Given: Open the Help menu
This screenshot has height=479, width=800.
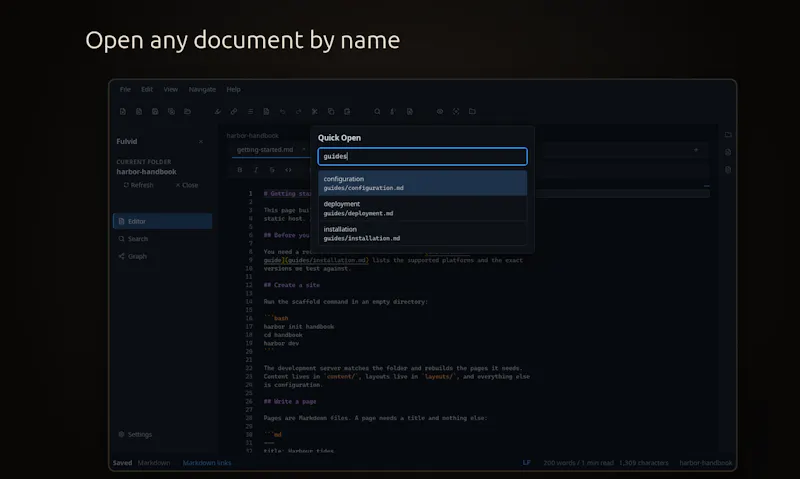Looking at the screenshot, I should (x=233, y=89).
